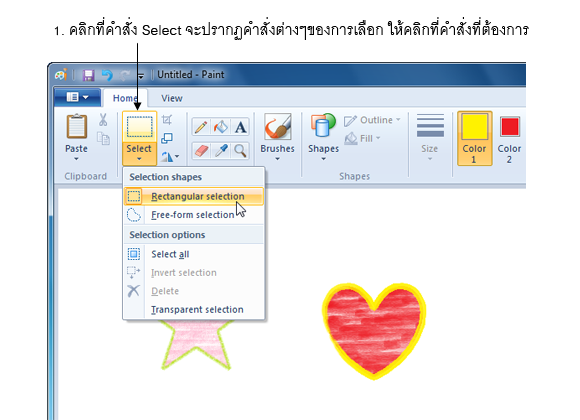Click the Crop icon
The image size is (580, 420).
[x=167, y=120]
